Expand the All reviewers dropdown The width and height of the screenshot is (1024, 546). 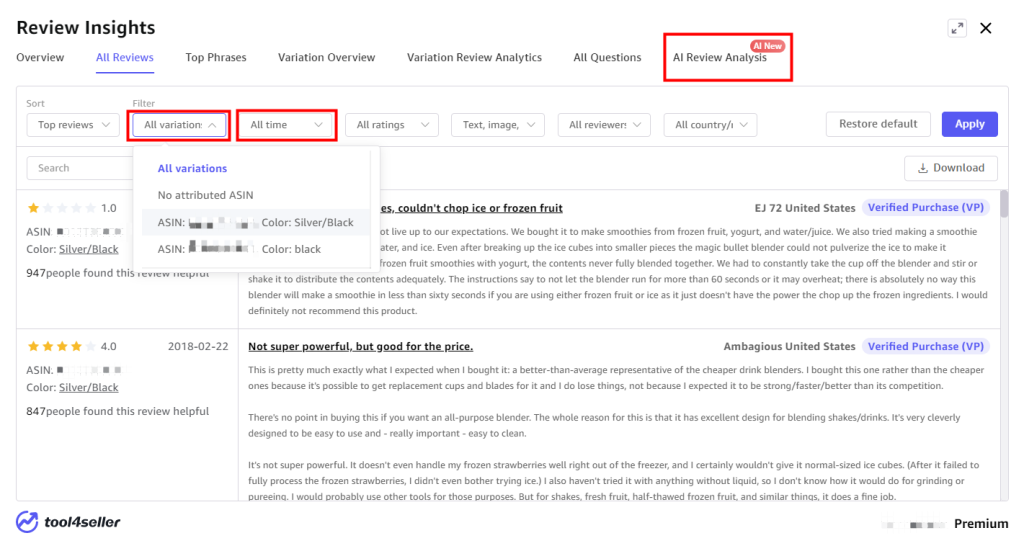point(604,125)
